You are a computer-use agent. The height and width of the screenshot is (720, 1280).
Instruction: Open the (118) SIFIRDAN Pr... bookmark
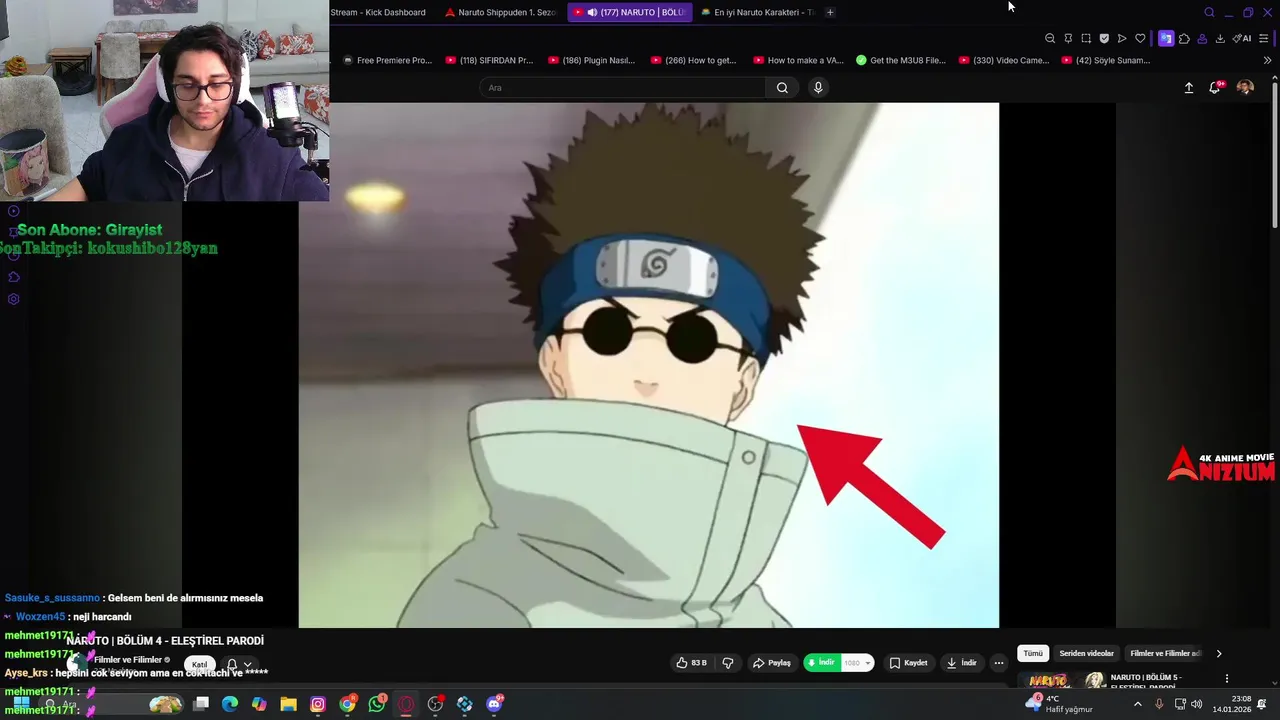[490, 60]
